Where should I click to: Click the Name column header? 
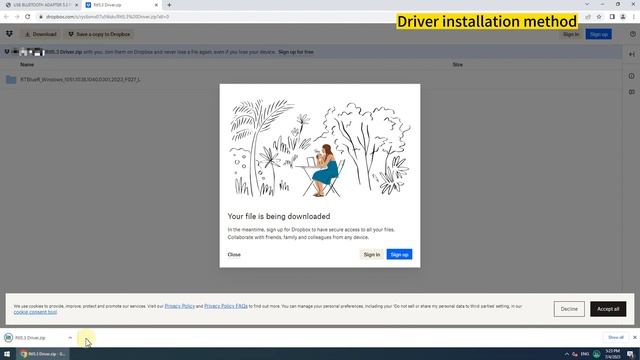click(27, 64)
